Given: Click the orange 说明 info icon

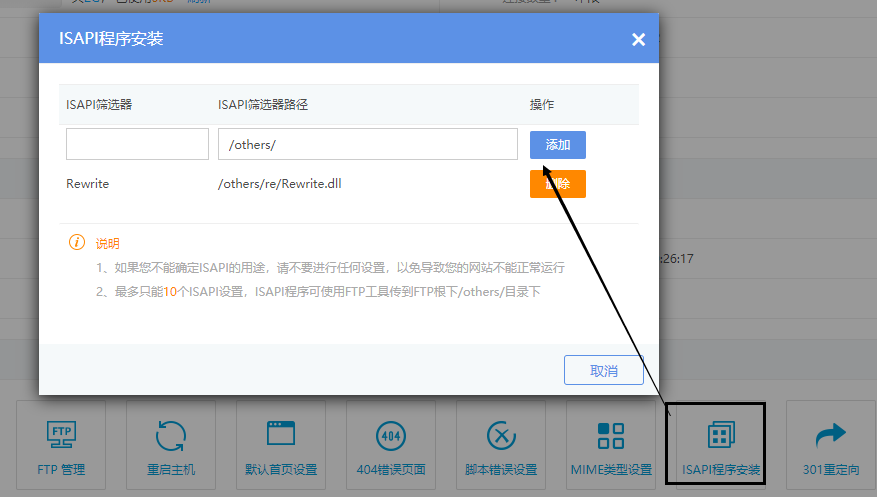Looking at the screenshot, I should click(x=76, y=243).
